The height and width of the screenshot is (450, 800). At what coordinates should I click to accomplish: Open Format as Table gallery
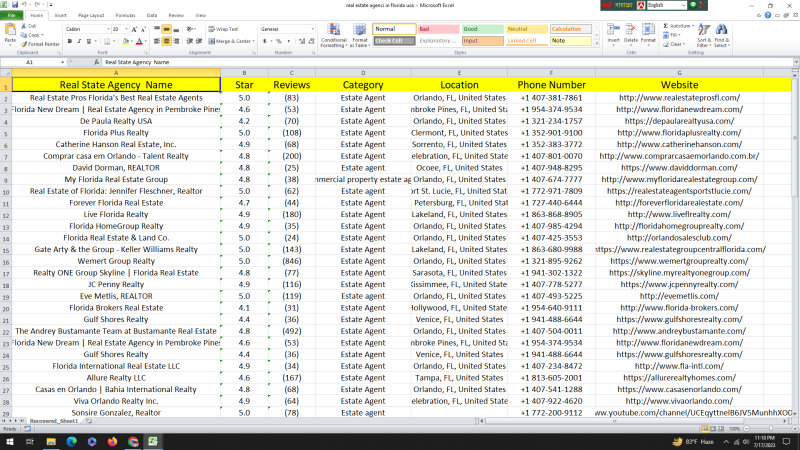coord(360,35)
